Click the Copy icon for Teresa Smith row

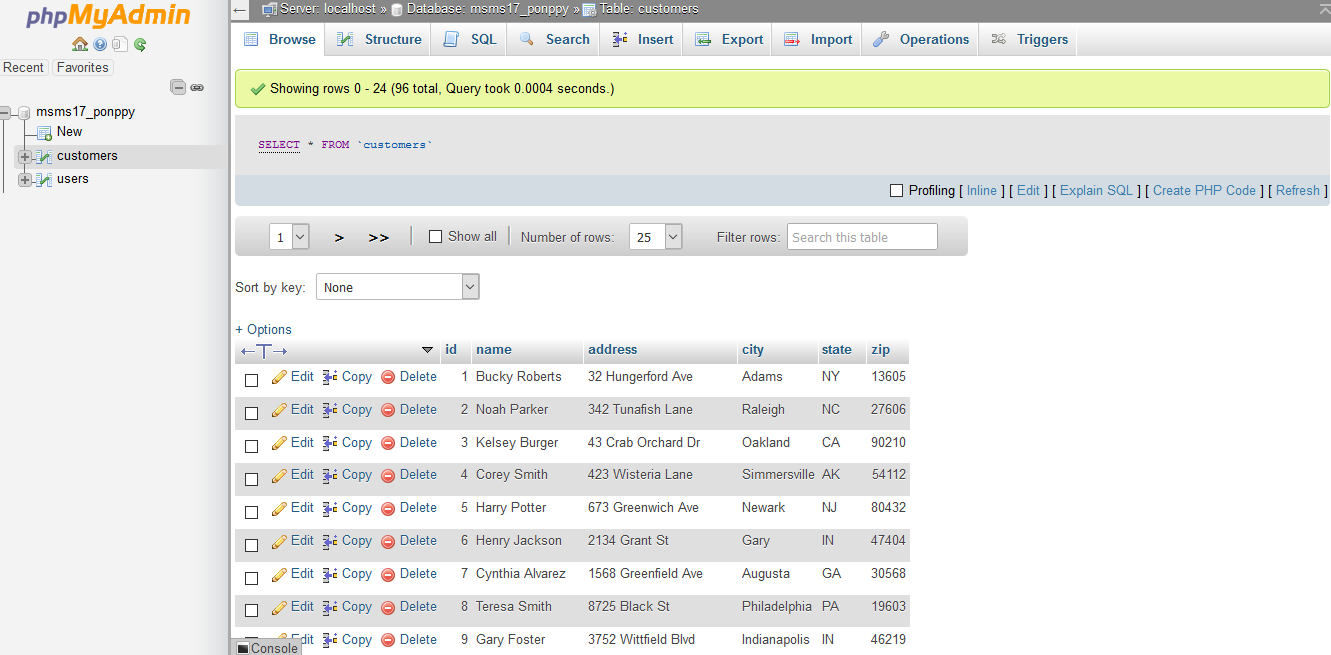click(x=330, y=607)
